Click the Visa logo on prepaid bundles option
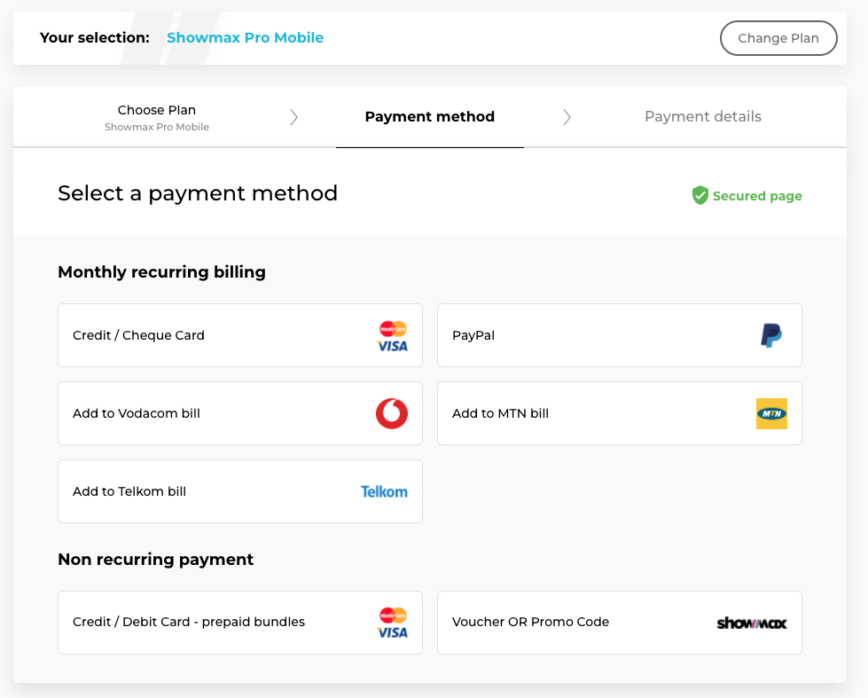The image size is (868, 698). pos(392,623)
